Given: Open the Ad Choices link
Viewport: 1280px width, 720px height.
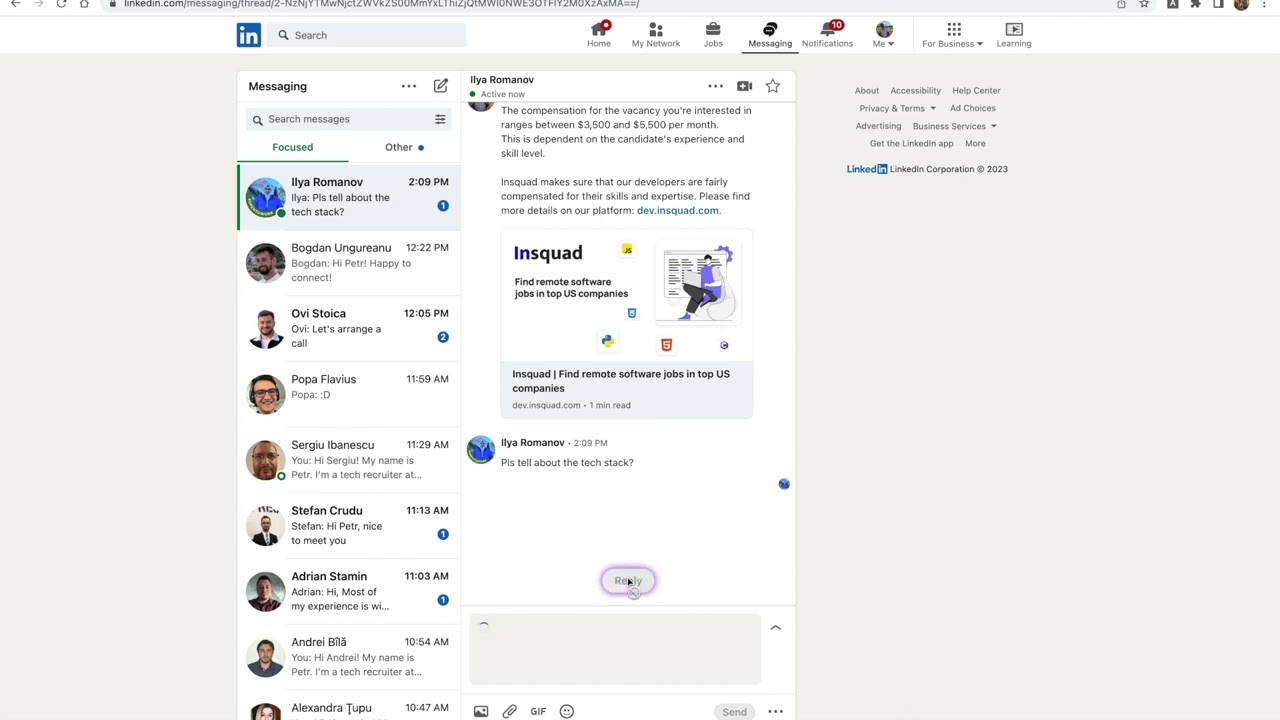Looking at the screenshot, I should pos(973,108).
